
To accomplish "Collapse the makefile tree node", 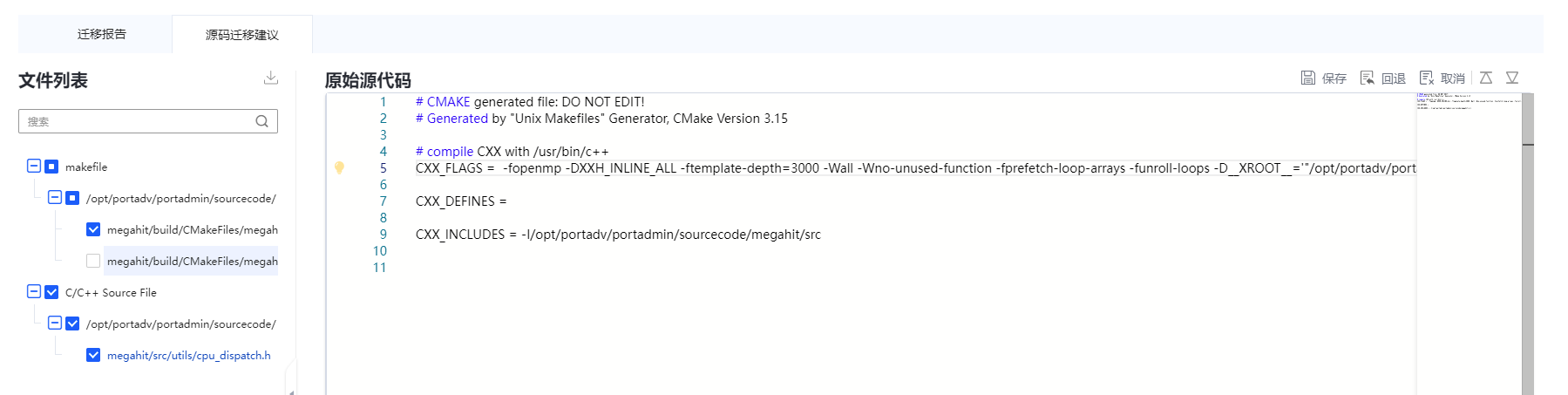I will coord(34,166).
